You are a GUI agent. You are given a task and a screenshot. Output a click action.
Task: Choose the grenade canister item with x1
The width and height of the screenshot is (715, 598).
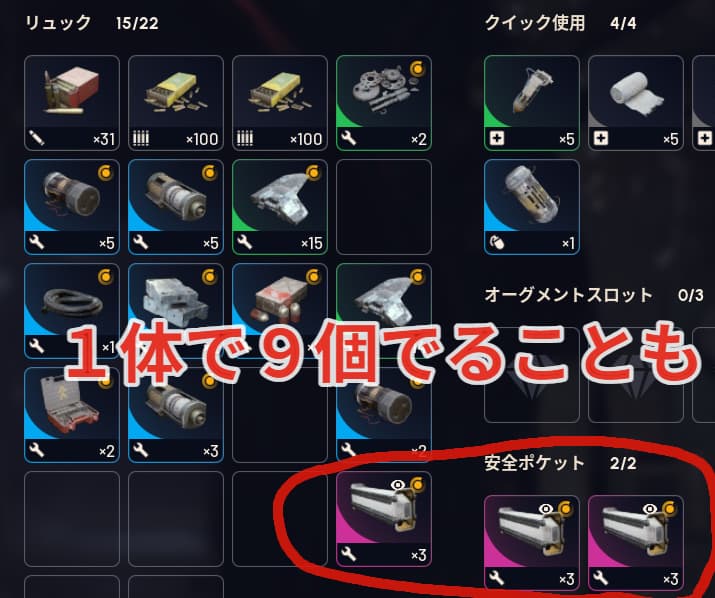click(532, 207)
